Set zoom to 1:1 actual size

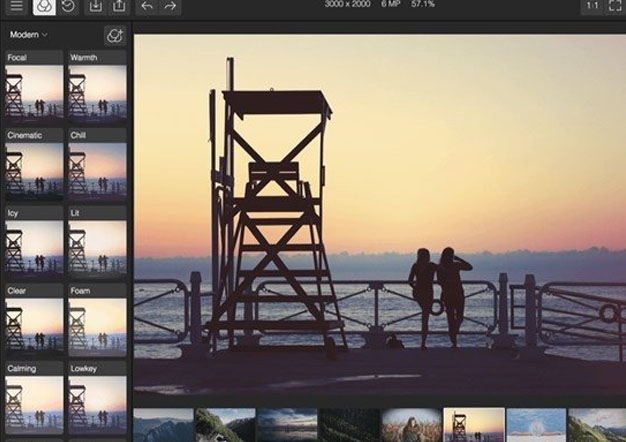tap(592, 6)
